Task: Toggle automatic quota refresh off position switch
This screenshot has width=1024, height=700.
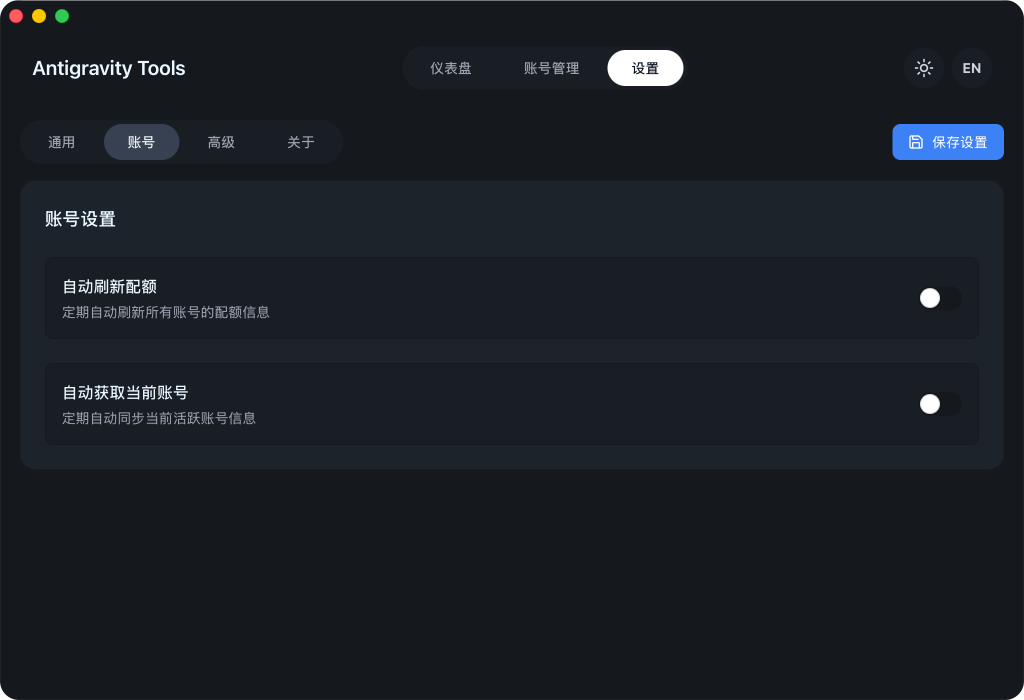Action: 938,298
